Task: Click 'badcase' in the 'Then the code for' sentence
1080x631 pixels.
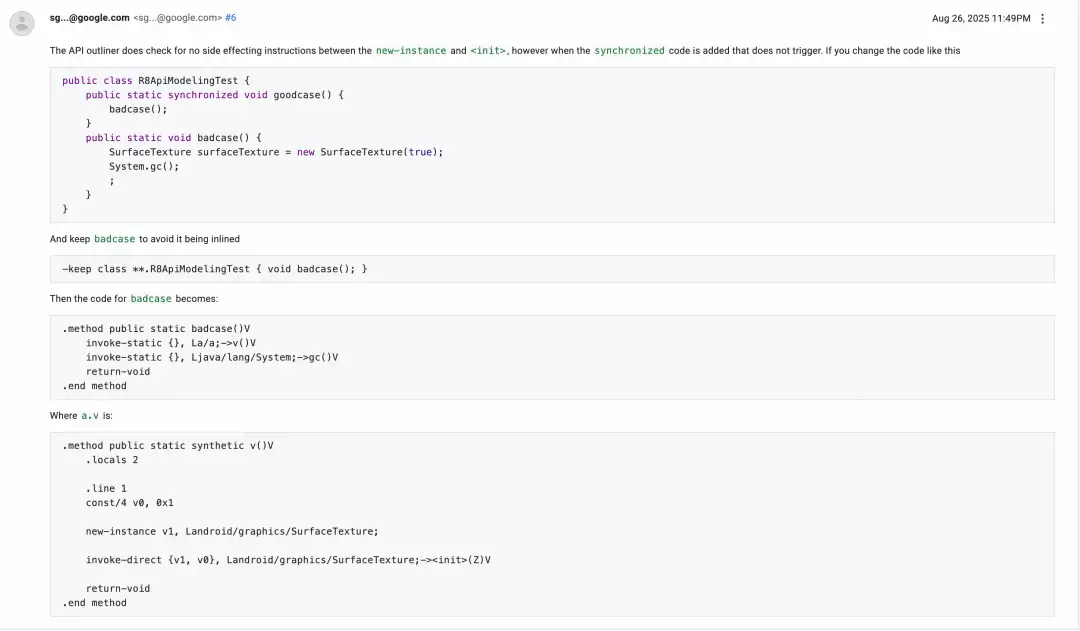Action: click(151, 299)
